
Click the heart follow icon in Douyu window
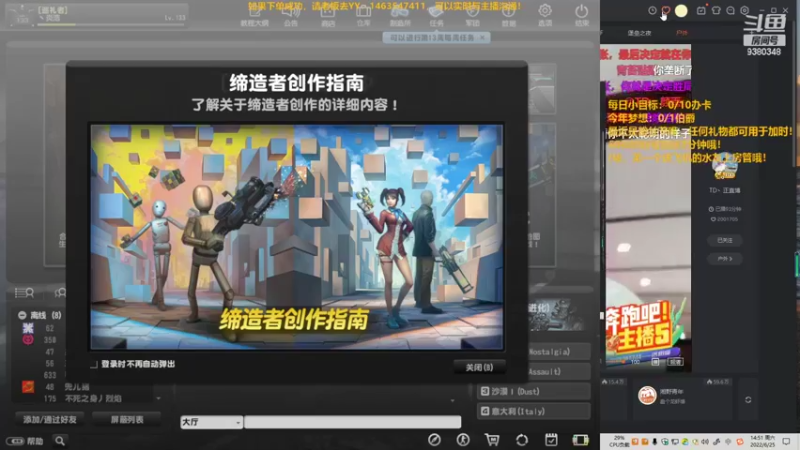pos(666,10)
